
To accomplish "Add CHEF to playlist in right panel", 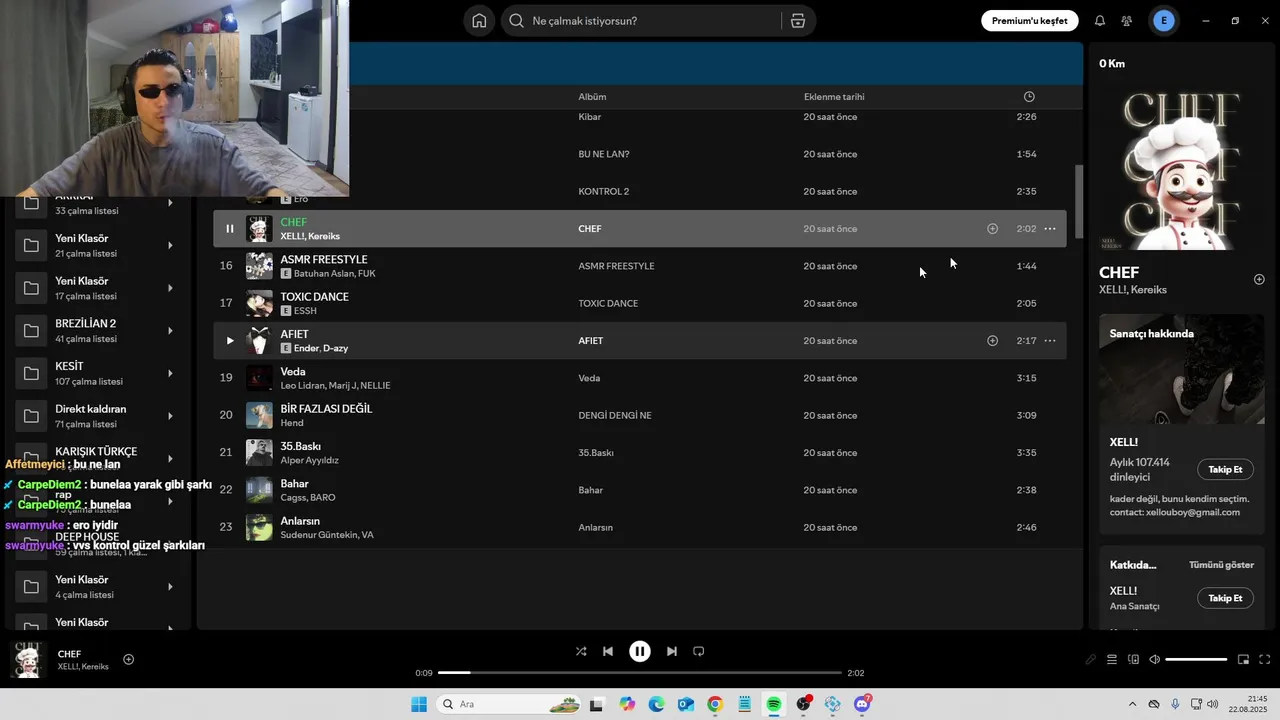I will 1259,280.
